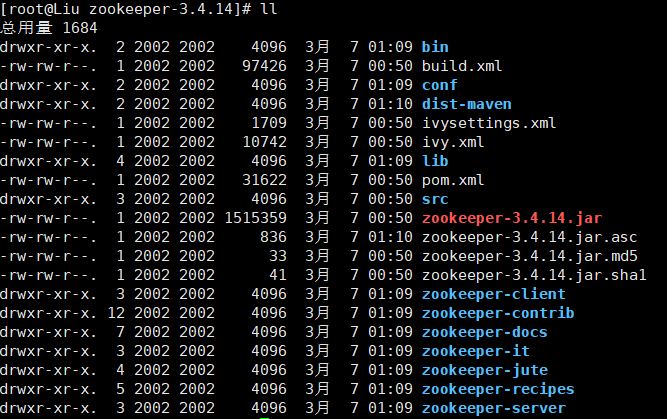This screenshot has width=667, height=419.
Task: Click the file size 33
Action: pyautogui.click(x=278, y=256)
